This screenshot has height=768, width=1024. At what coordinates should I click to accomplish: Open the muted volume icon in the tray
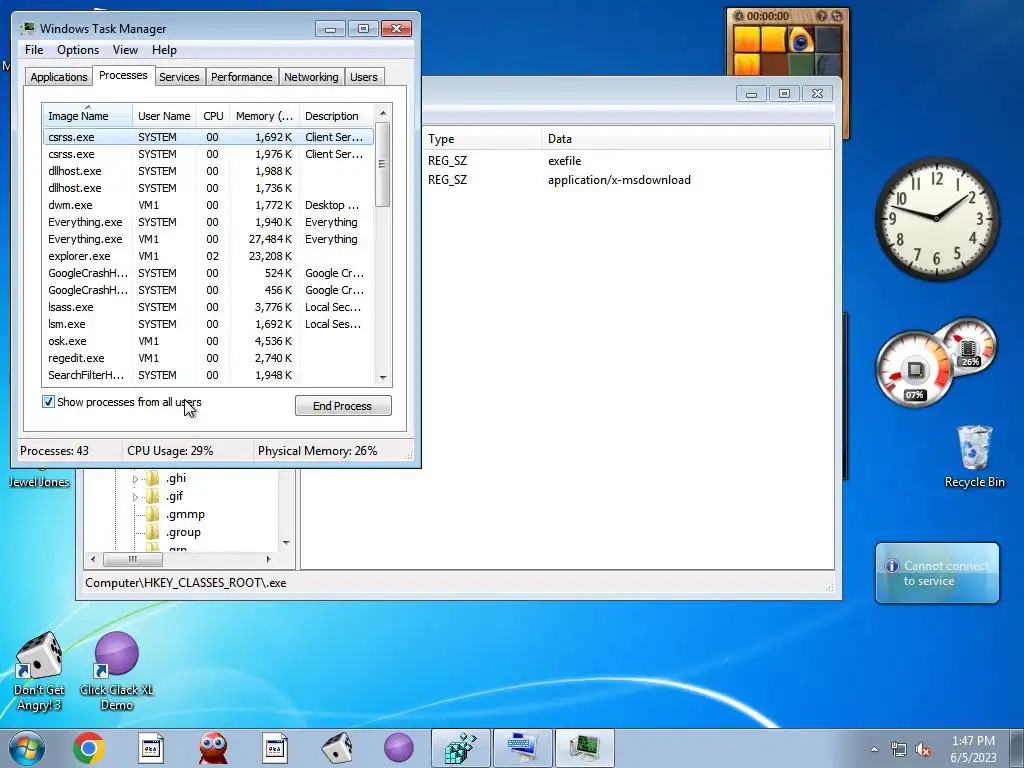(x=923, y=749)
